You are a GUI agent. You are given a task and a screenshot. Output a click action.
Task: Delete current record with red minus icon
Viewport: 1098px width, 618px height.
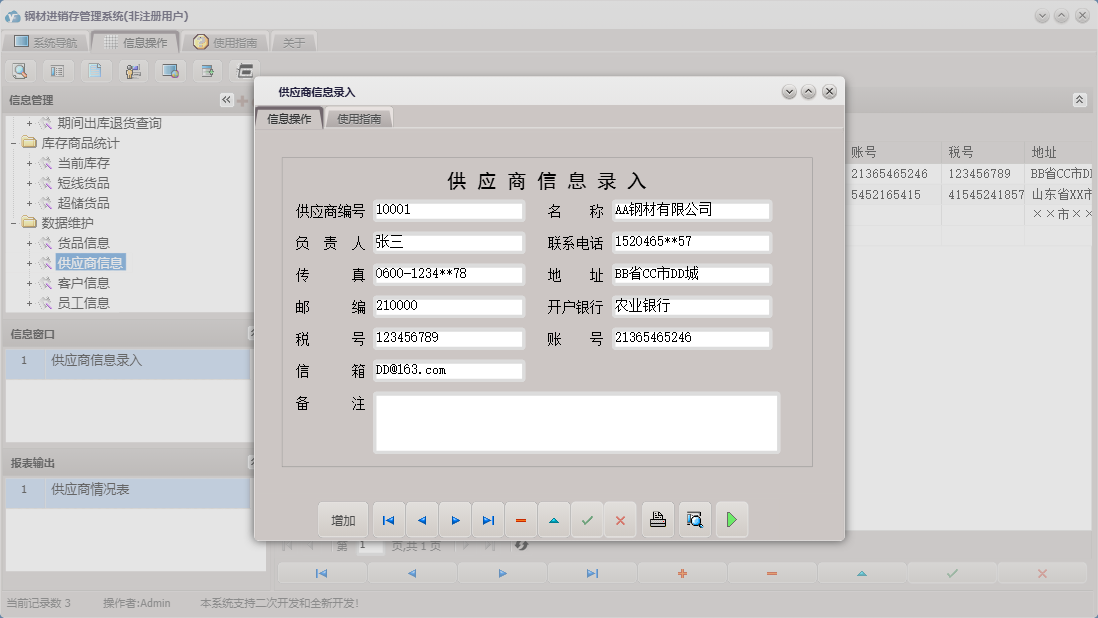(520, 520)
